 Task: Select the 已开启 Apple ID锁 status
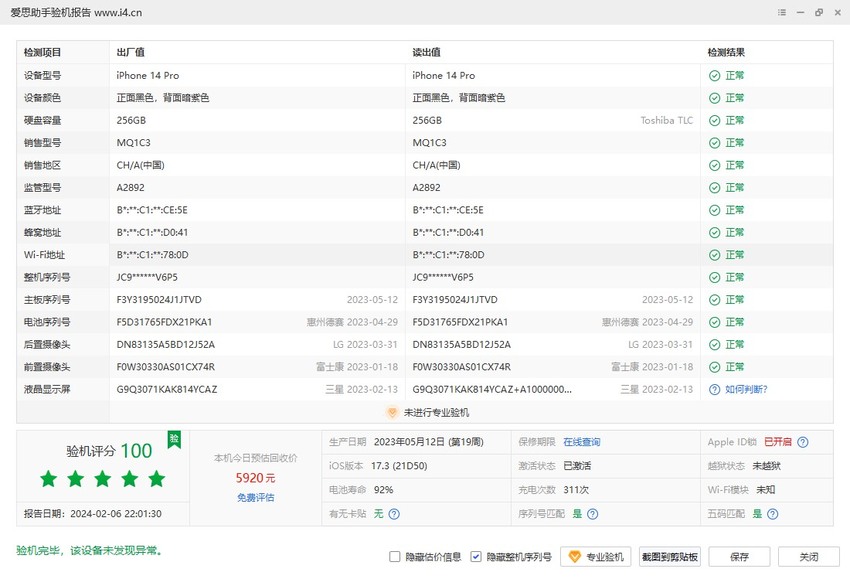click(778, 442)
